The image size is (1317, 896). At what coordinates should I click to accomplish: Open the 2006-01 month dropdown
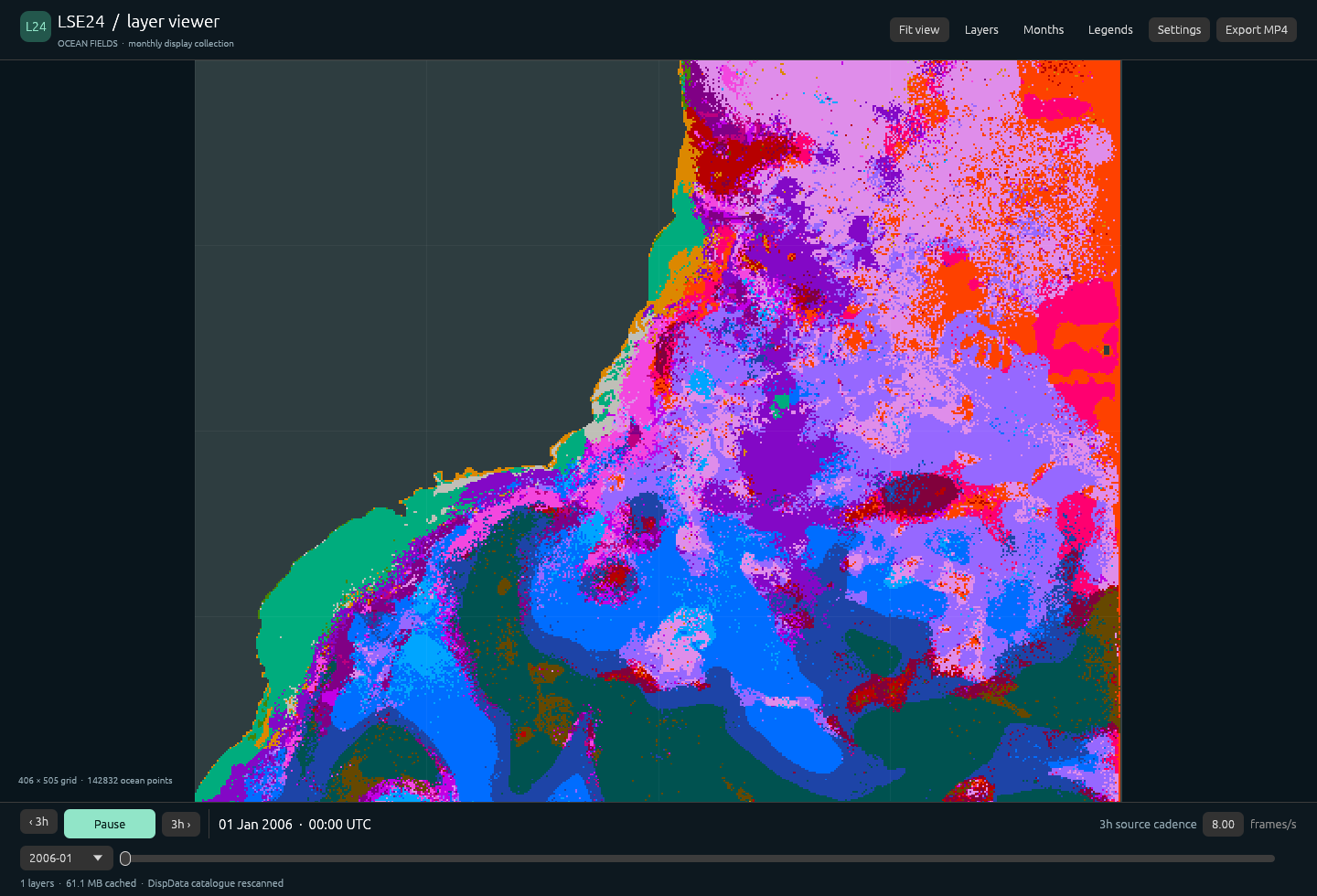pyautogui.click(x=67, y=858)
